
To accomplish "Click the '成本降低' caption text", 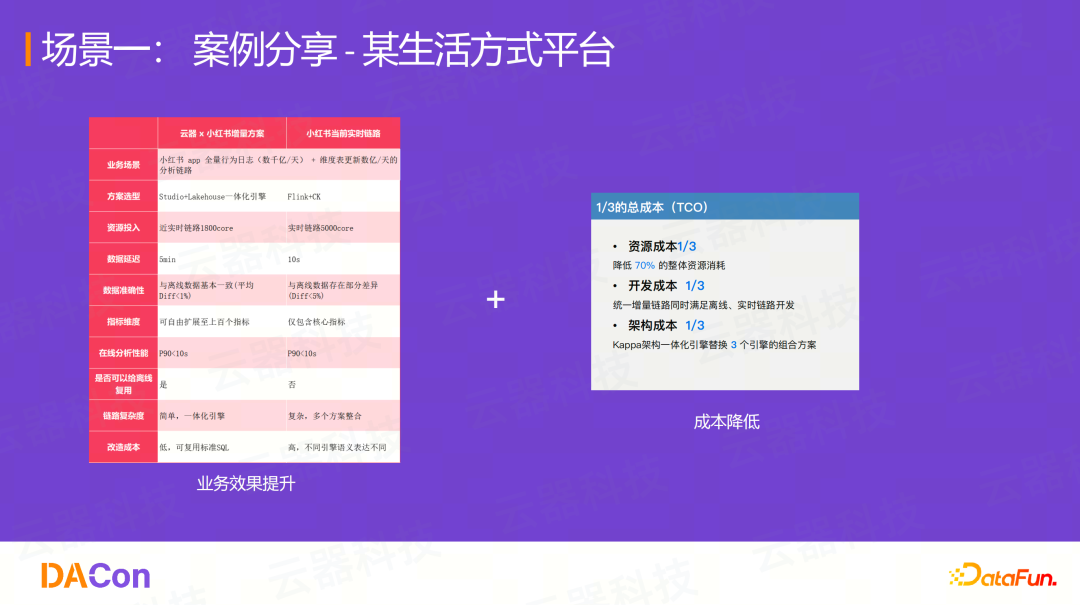I will tap(728, 422).
